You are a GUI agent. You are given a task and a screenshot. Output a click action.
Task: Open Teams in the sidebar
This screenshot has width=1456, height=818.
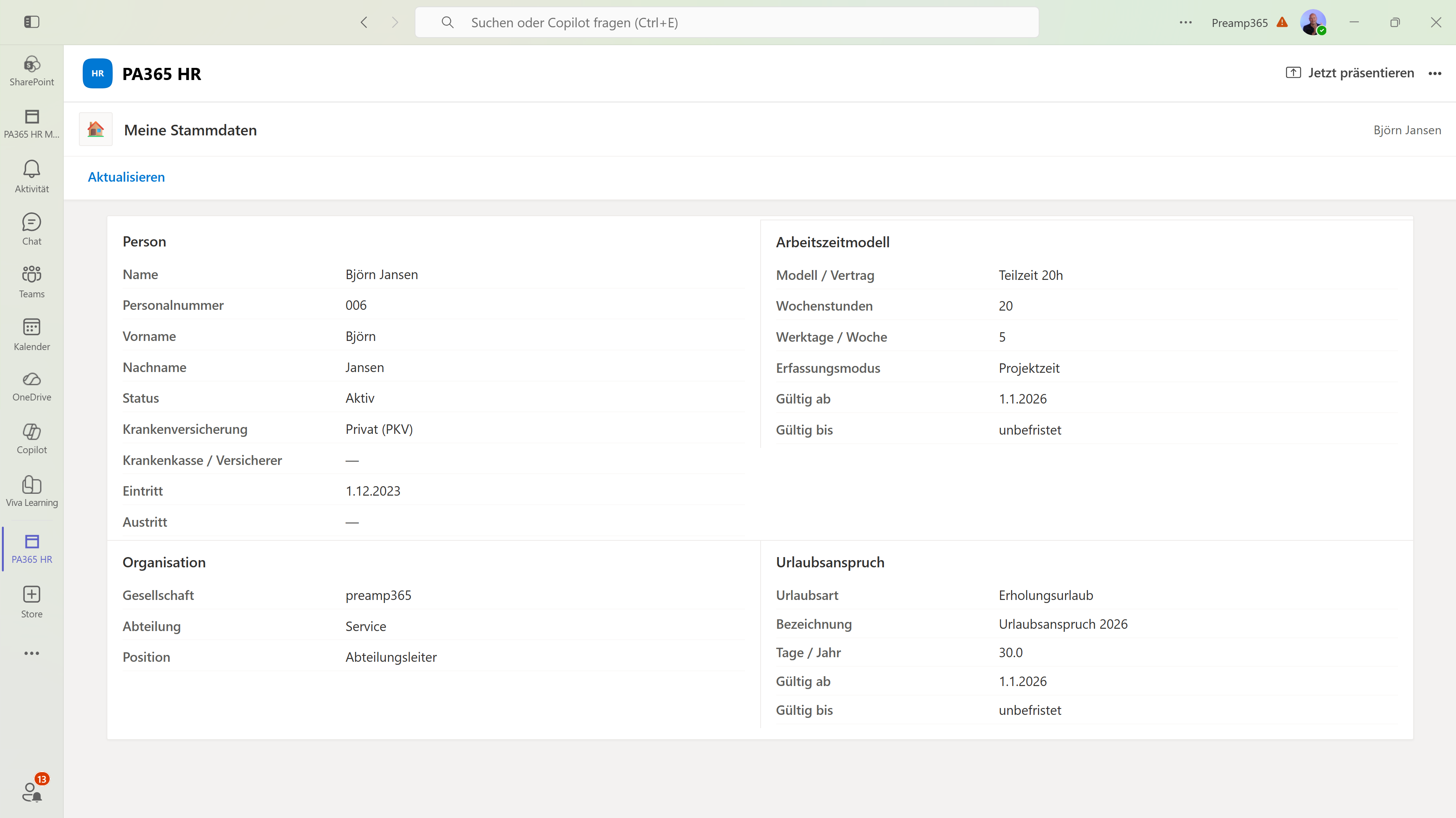31,281
